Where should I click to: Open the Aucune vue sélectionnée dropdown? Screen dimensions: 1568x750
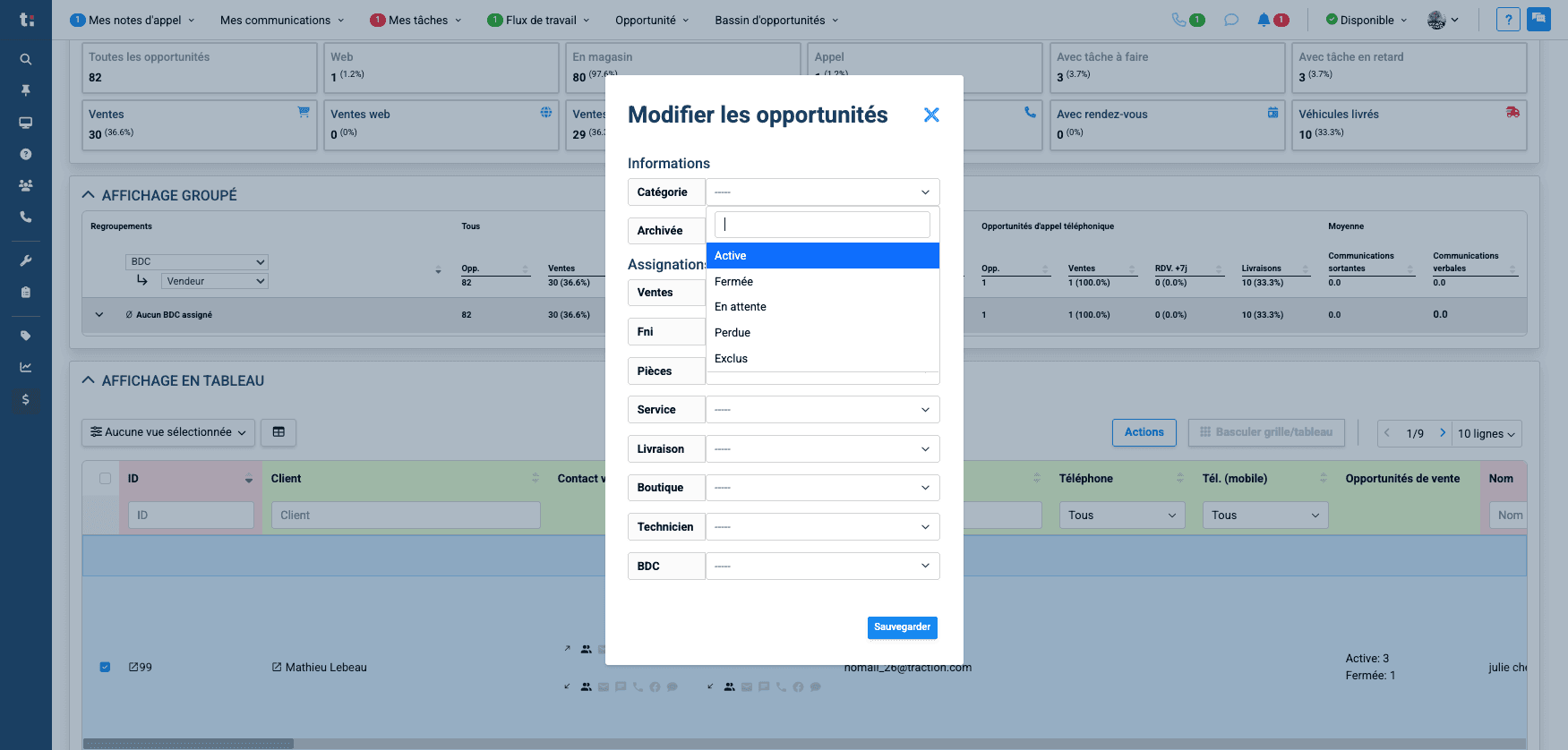click(168, 432)
